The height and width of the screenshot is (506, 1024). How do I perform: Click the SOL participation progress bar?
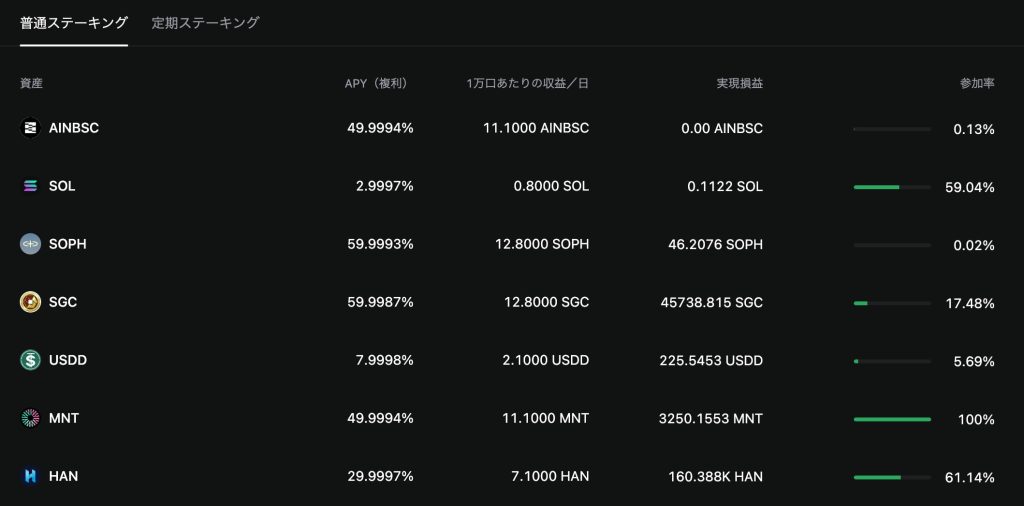coord(892,187)
